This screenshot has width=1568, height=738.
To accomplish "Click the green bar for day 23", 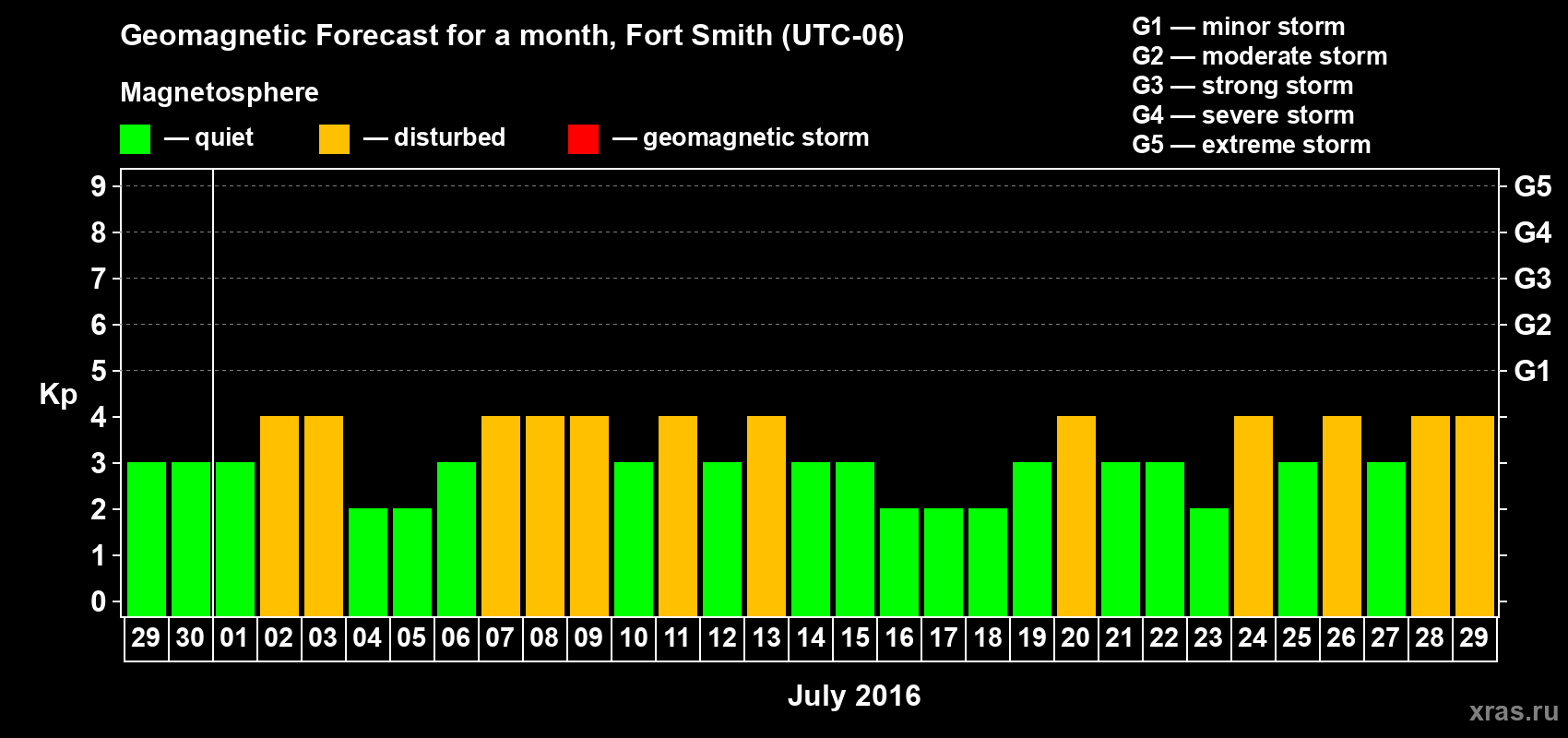I will point(1209,563).
